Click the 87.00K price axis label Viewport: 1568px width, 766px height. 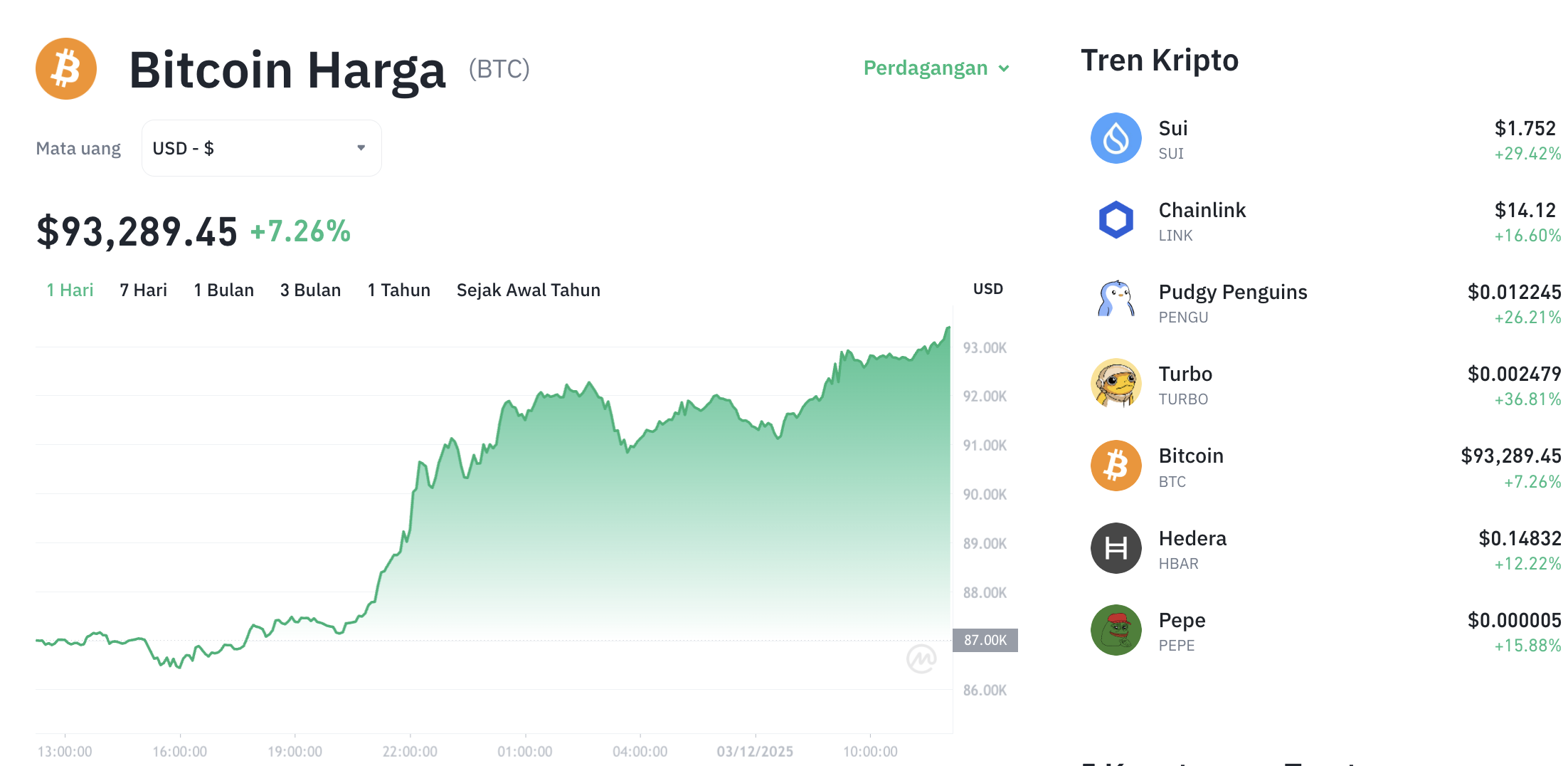(x=985, y=639)
